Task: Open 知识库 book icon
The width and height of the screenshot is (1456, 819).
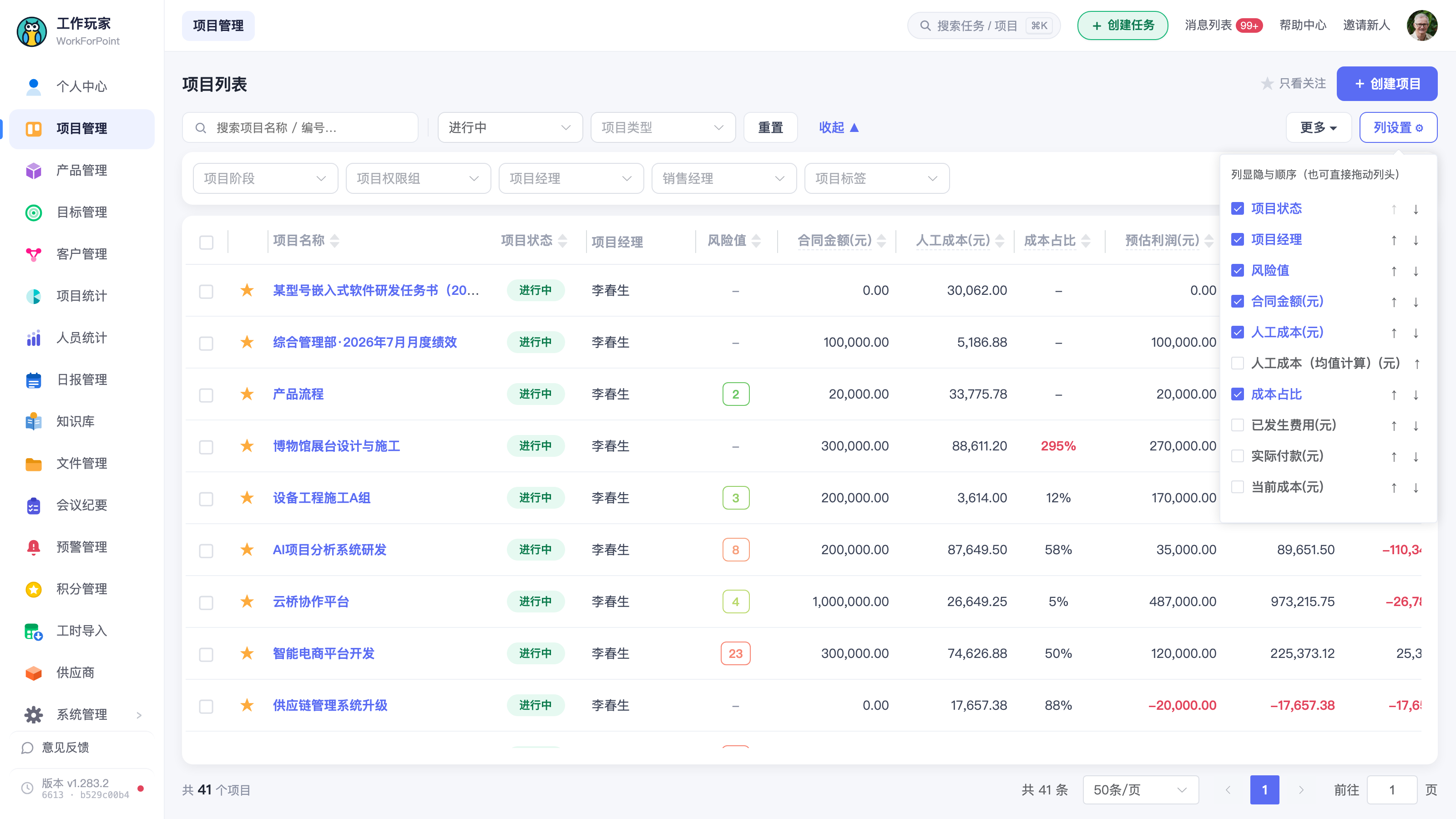Action: click(33, 422)
